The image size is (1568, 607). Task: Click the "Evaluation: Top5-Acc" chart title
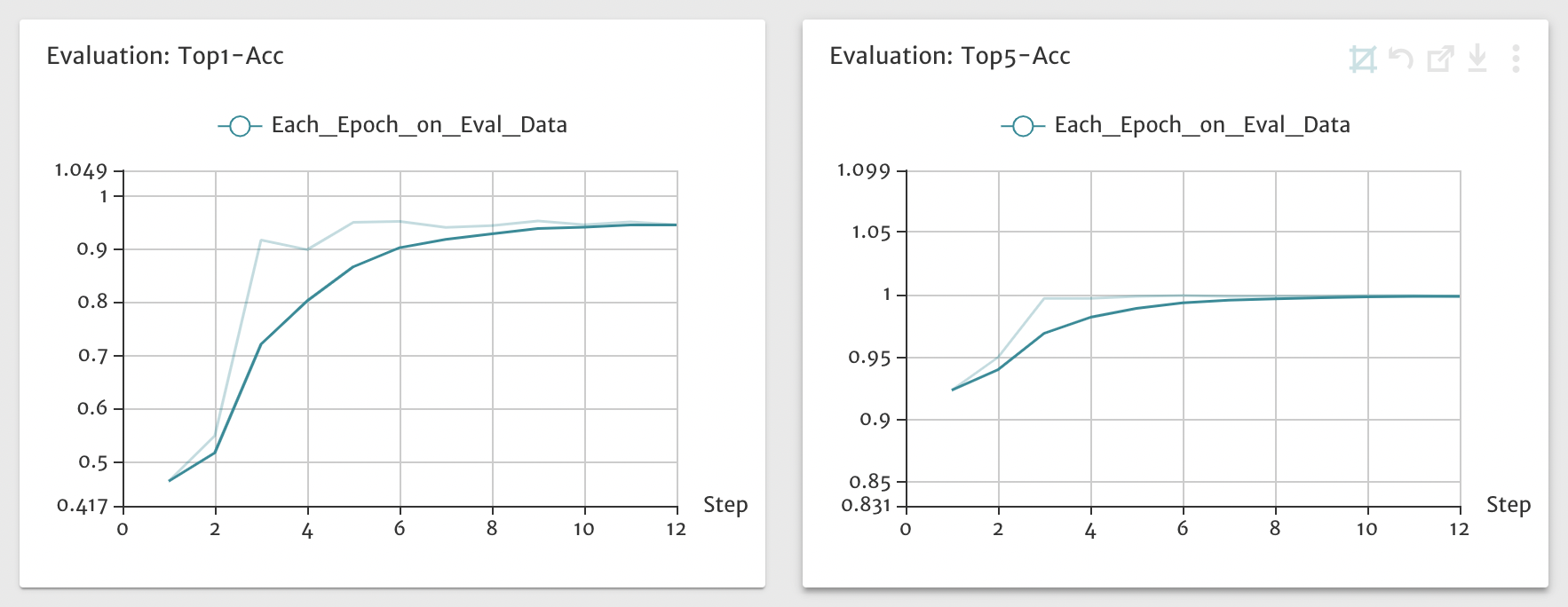coord(949,57)
